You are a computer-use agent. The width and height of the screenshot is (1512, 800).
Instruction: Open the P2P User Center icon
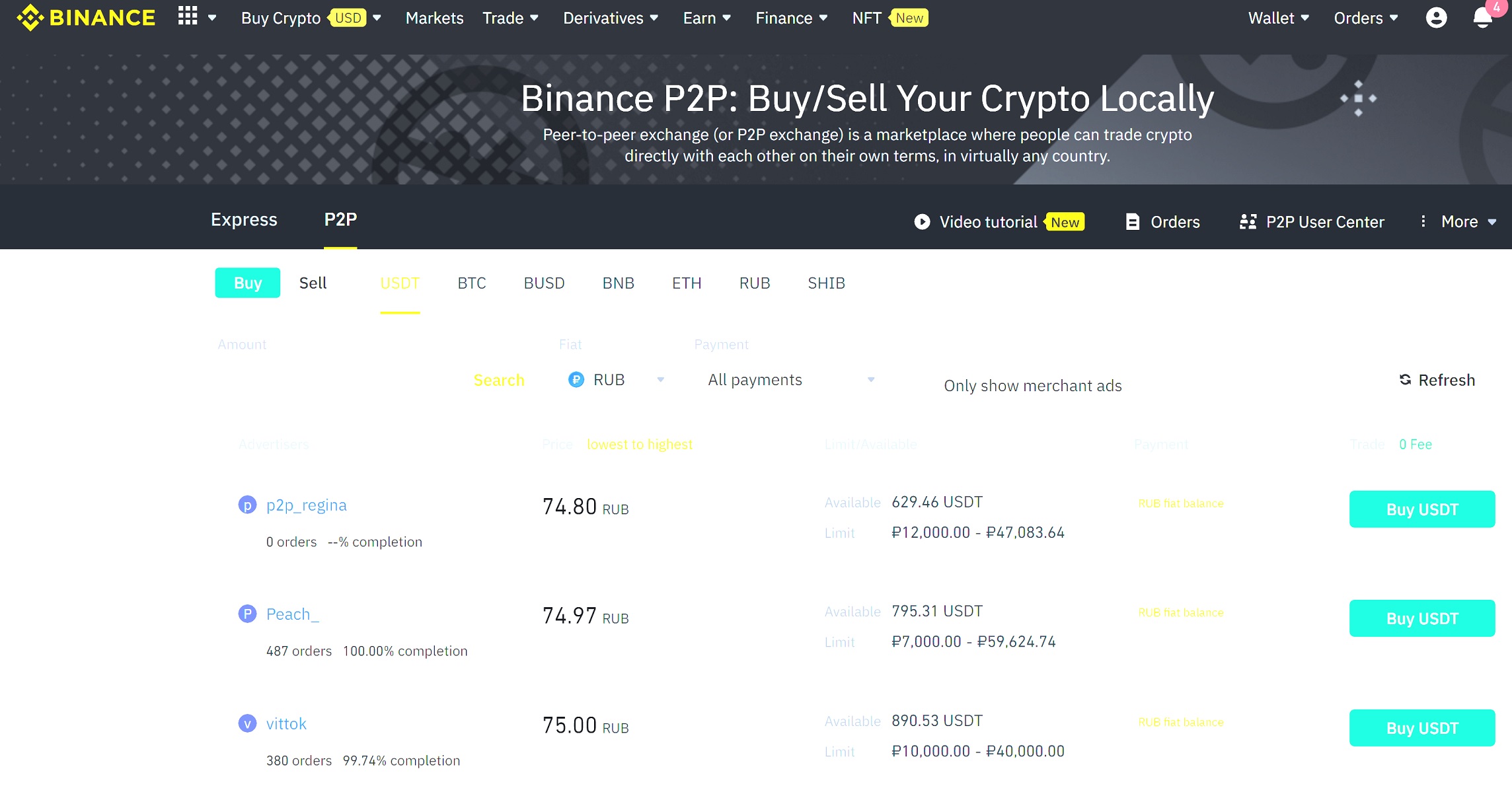click(x=1248, y=222)
